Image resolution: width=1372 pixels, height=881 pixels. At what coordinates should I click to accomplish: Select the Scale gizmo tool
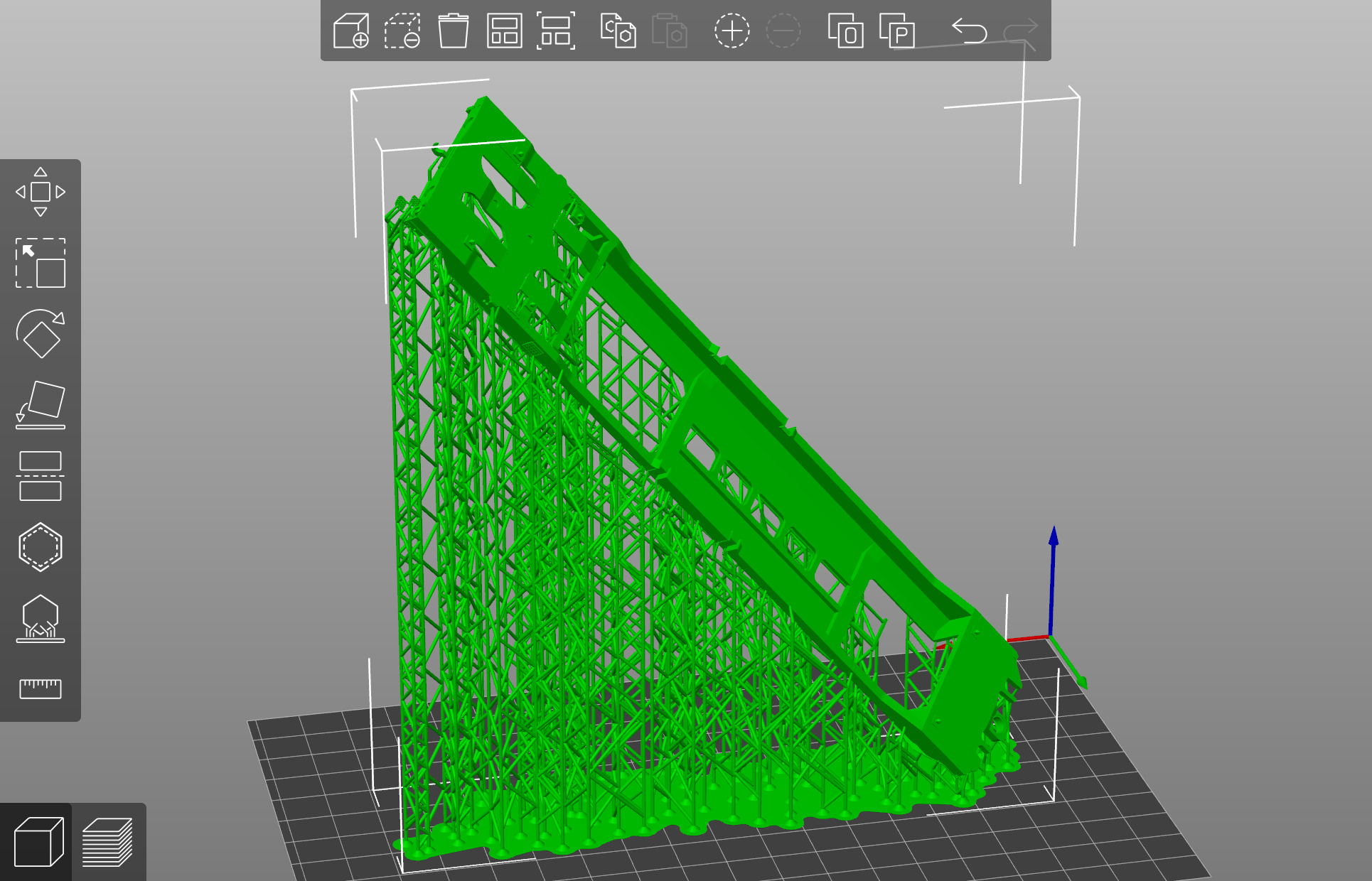click(41, 263)
